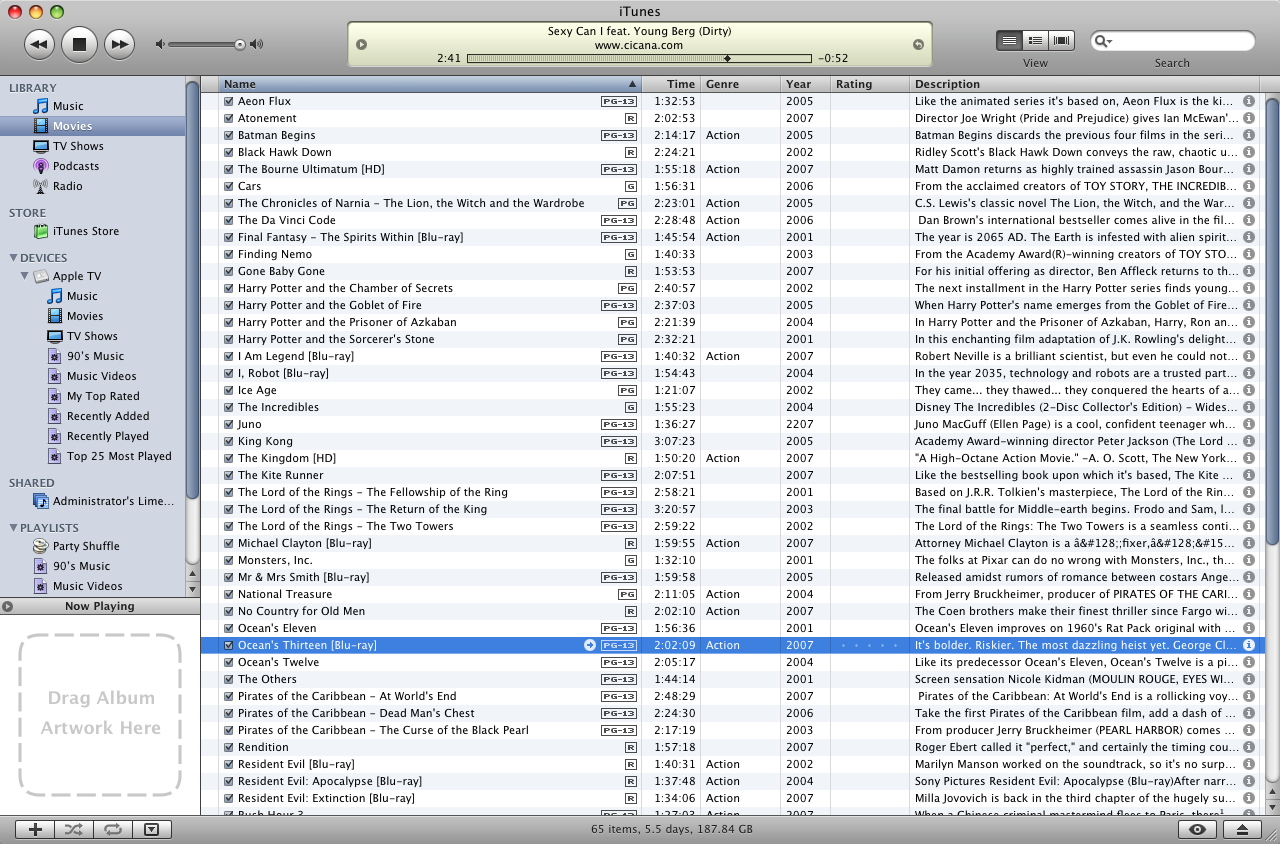
Task: Adjust the volume slider
Action: pos(238,44)
